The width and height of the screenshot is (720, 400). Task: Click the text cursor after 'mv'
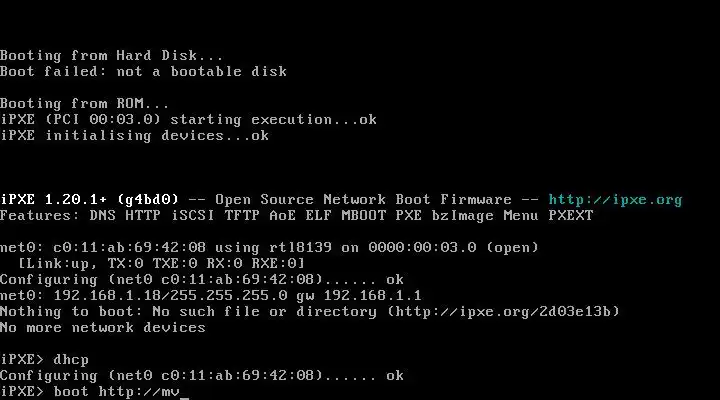point(183,391)
